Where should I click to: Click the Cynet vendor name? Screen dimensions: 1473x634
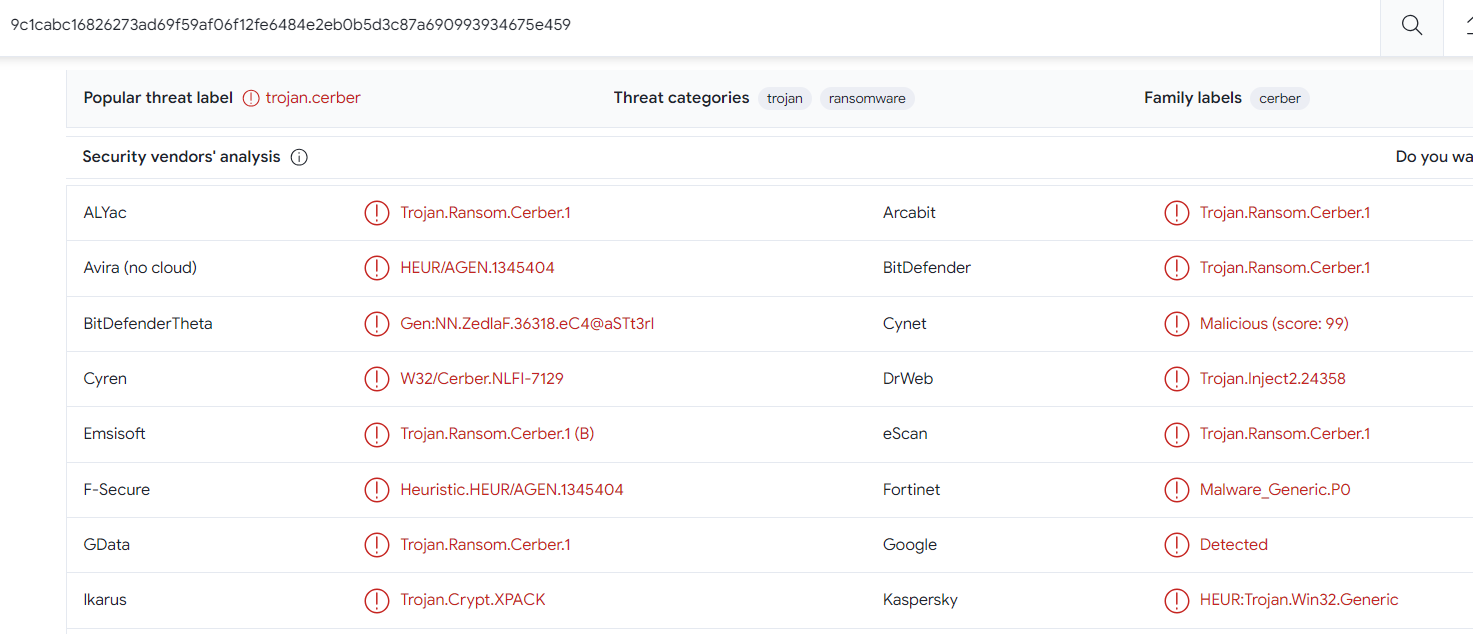pos(905,324)
